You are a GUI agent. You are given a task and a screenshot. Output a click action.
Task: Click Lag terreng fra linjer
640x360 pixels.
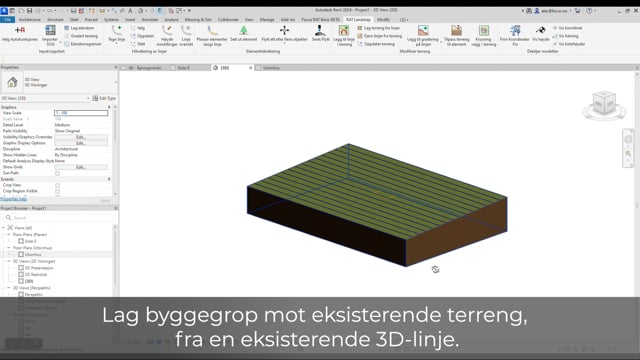378,28
